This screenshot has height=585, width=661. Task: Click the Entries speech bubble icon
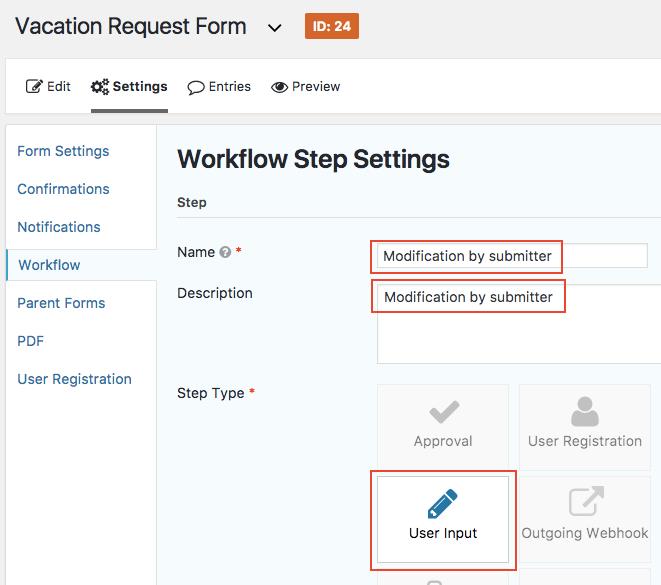point(196,87)
